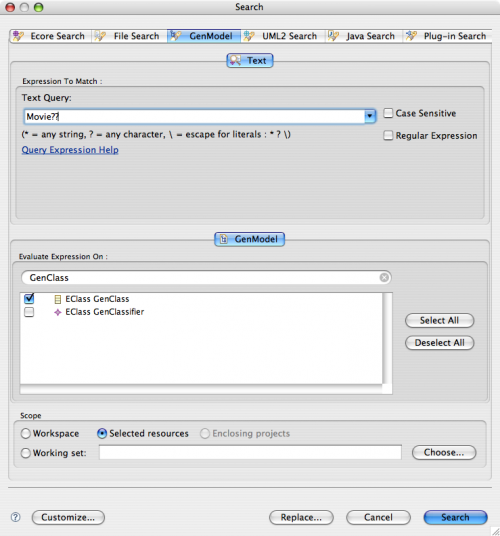Screen dimensions: 500x536
Task: Click the UML2 Search tab icon
Action: pos(249,36)
